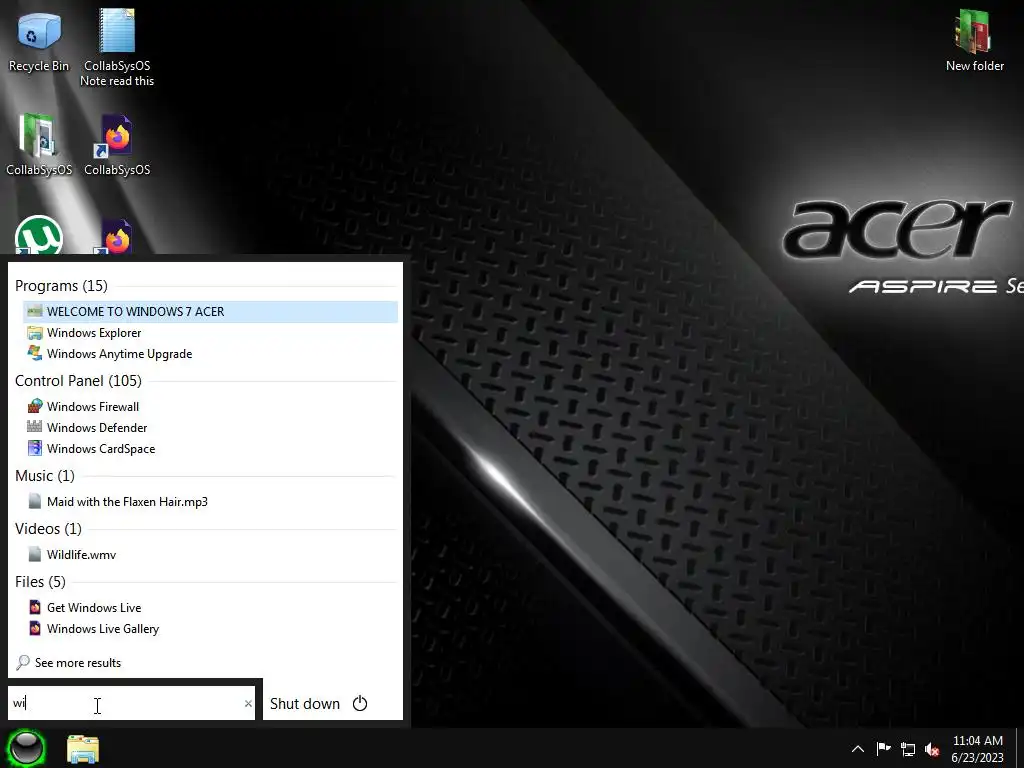
Task: Play Maid with the Flaxen Hair.mp3
Action: (x=210, y=502)
